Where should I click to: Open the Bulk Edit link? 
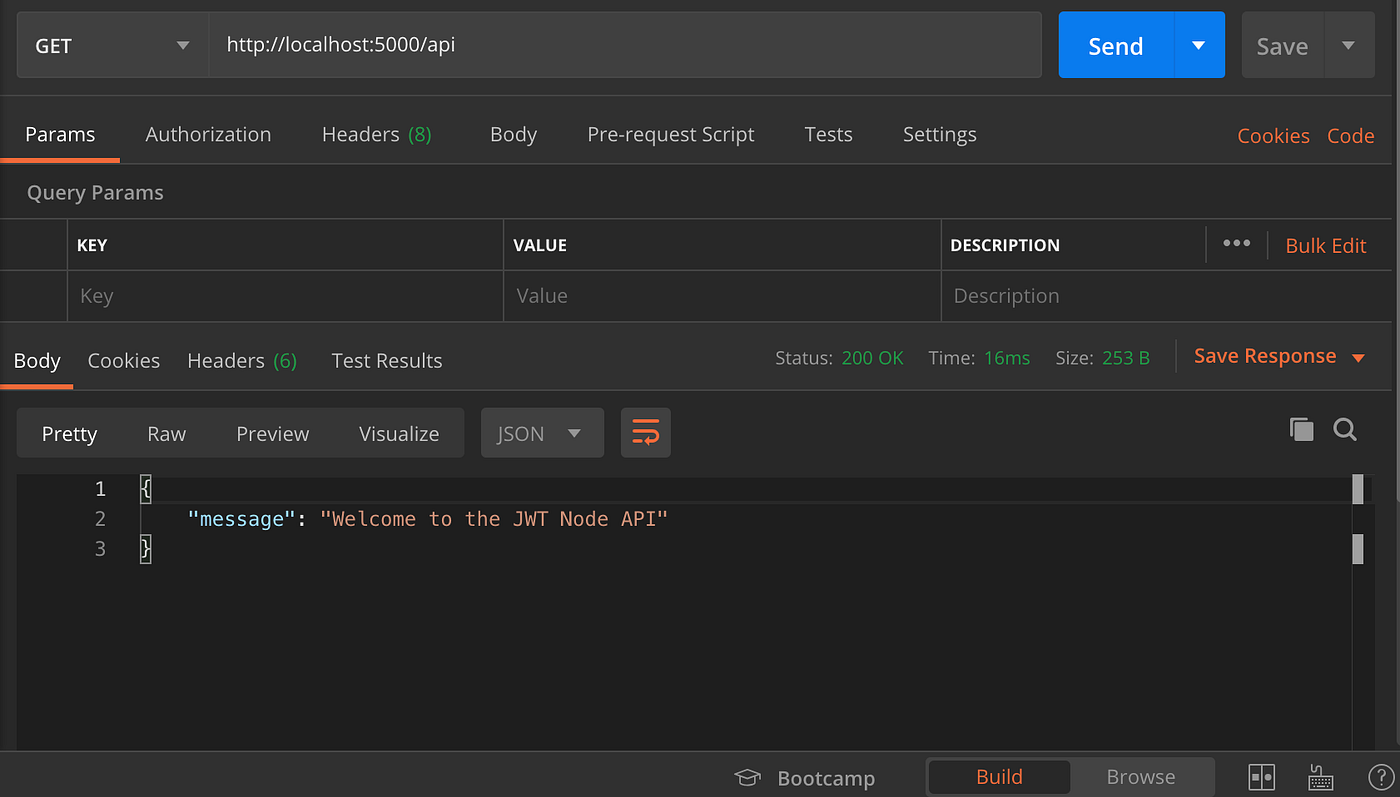click(x=1325, y=245)
